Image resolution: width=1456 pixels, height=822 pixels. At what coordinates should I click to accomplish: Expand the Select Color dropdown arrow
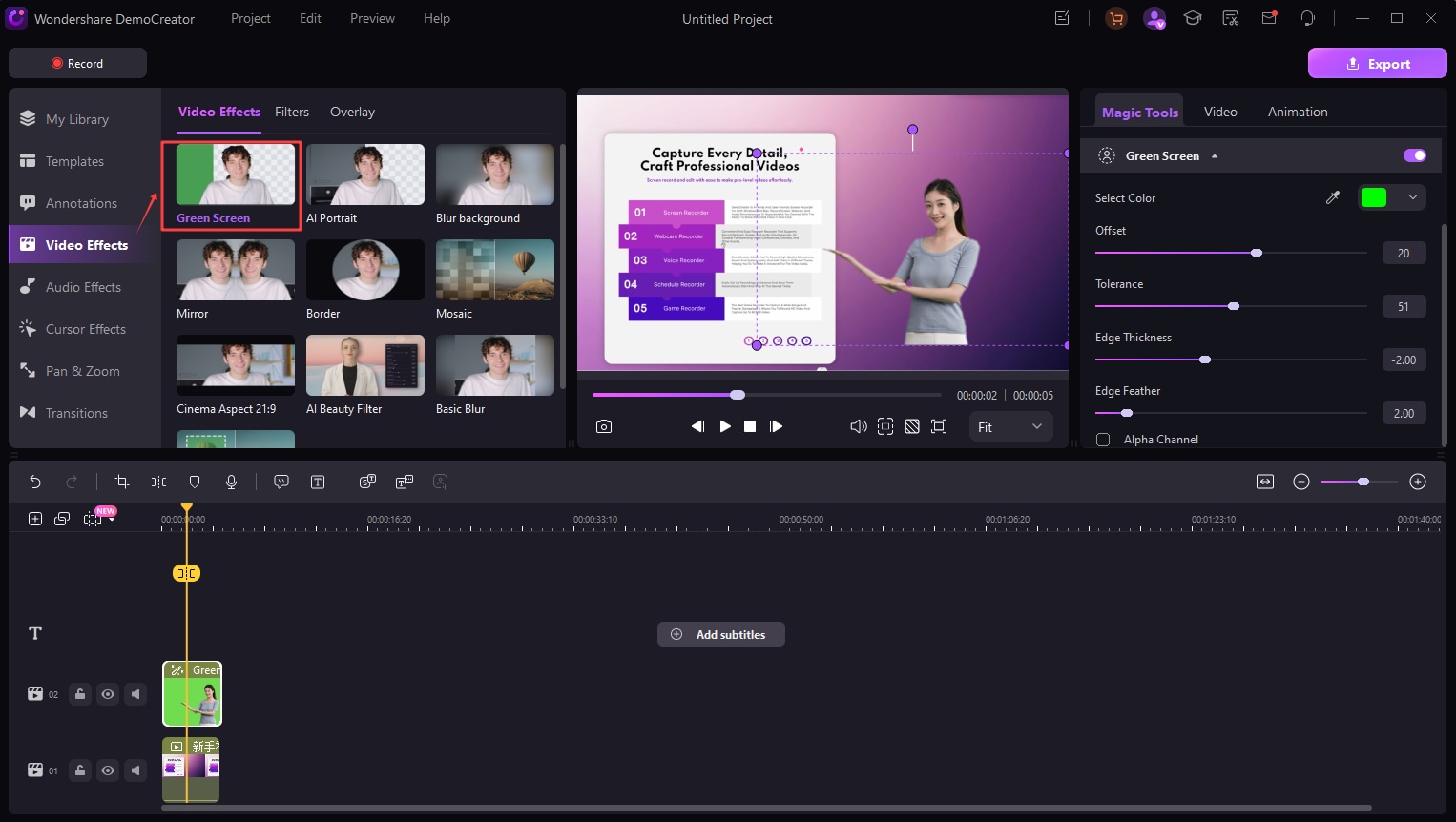(1413, 197)
